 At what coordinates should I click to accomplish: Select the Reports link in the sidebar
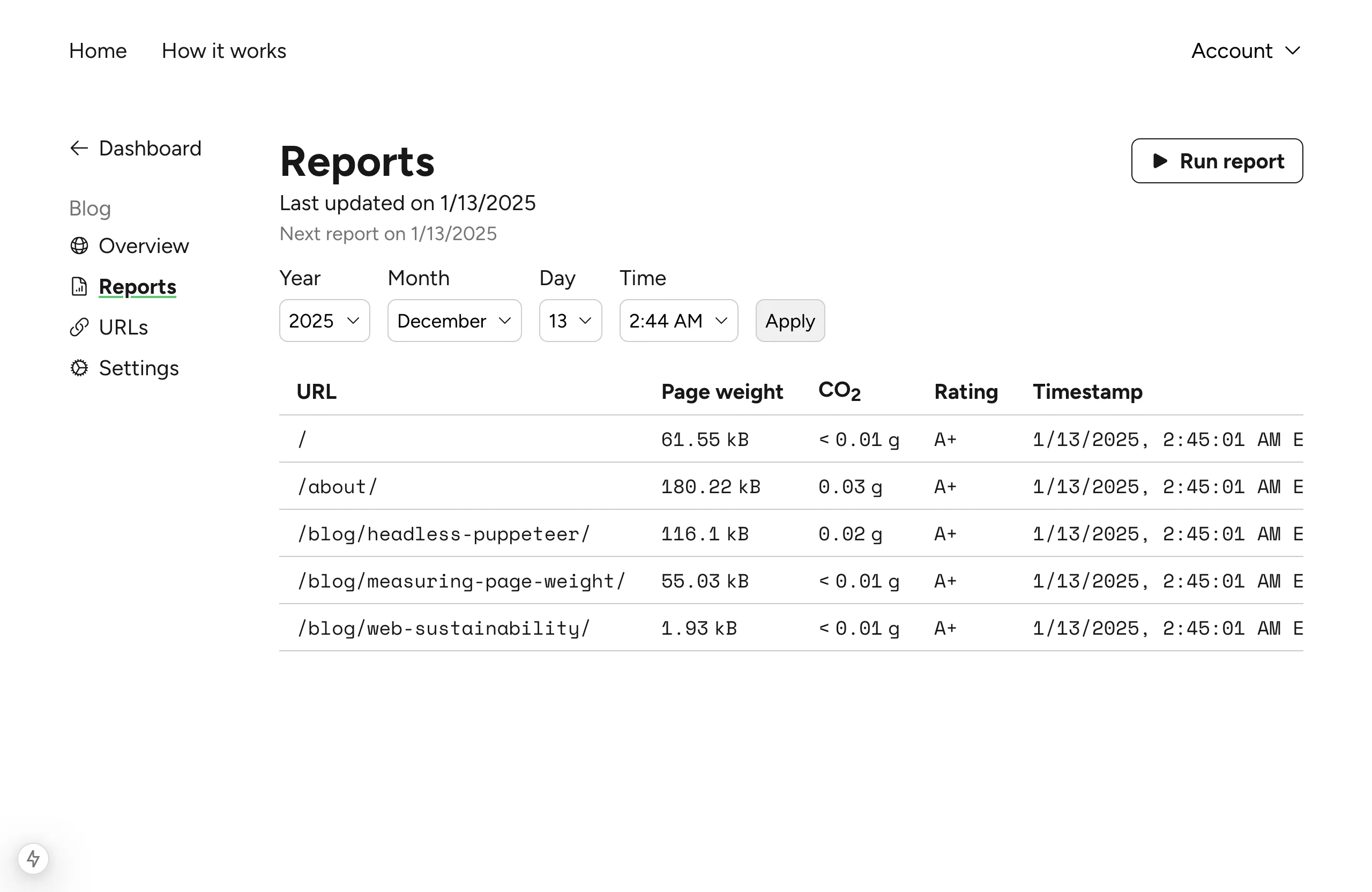pyautogui.click(x=137, y=286)
